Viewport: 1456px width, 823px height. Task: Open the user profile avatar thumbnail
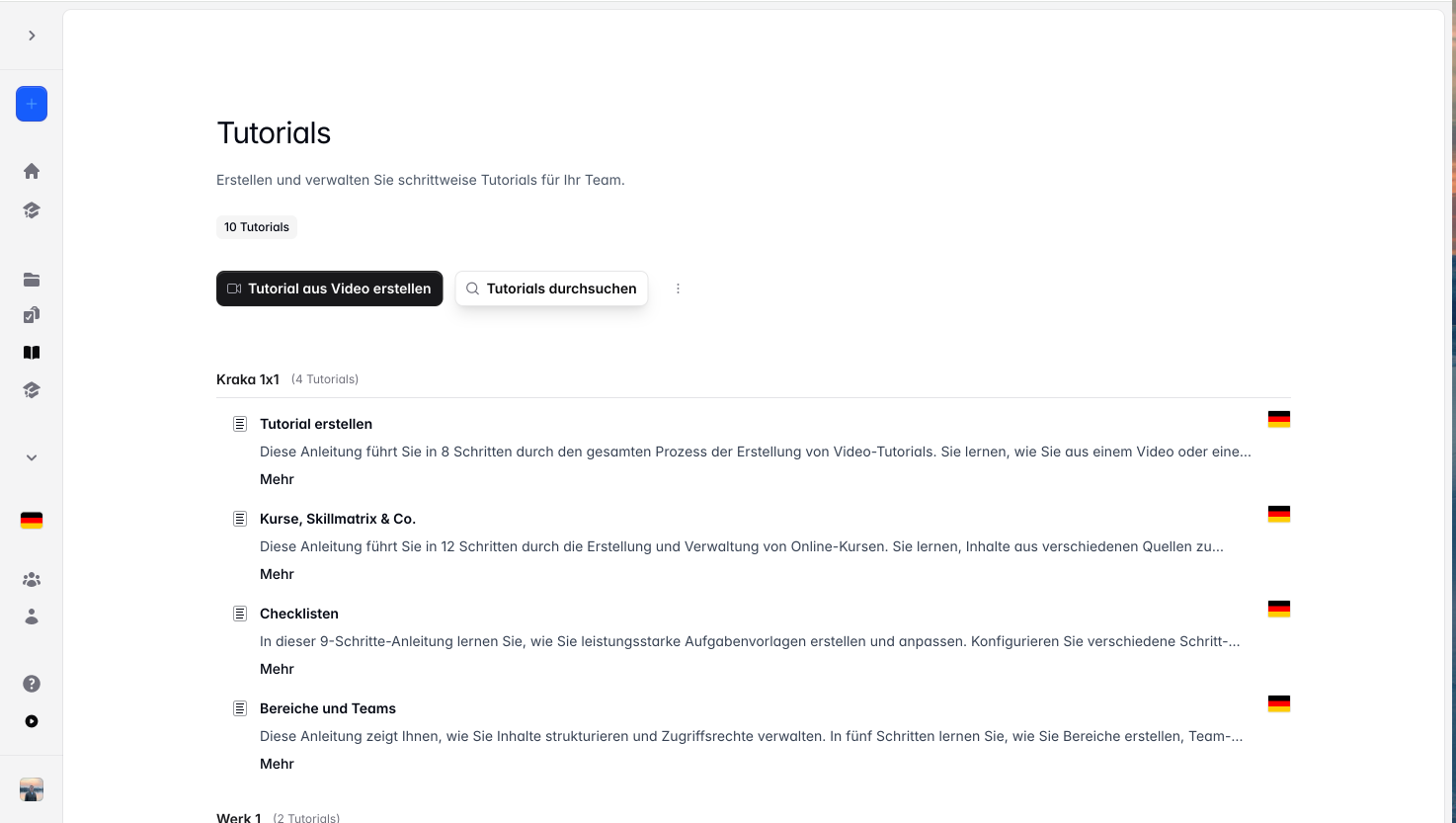click(32, 789)
